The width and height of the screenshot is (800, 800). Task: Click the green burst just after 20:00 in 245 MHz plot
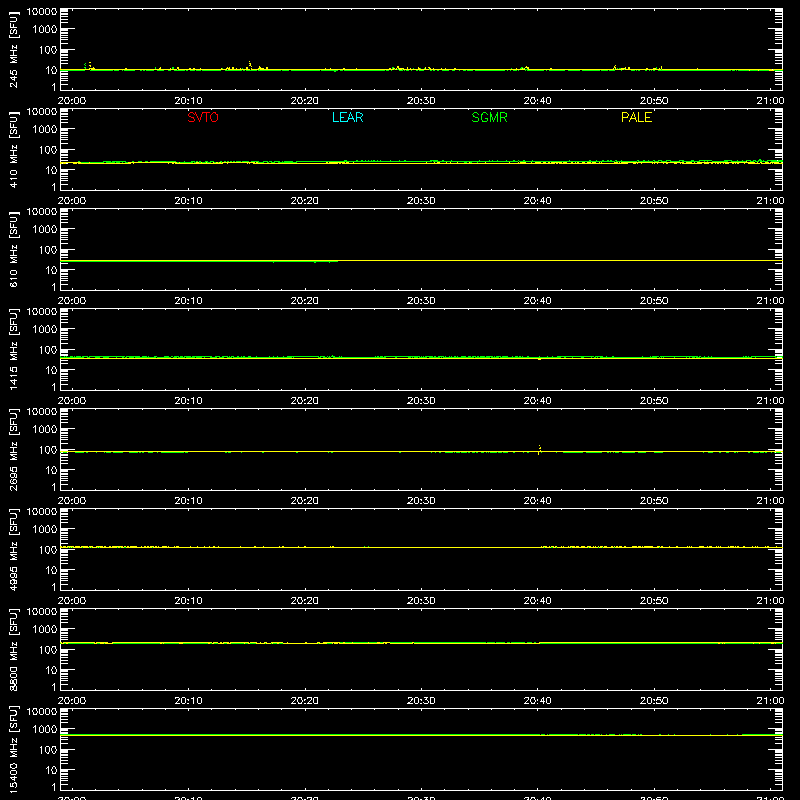pos(85,65)
